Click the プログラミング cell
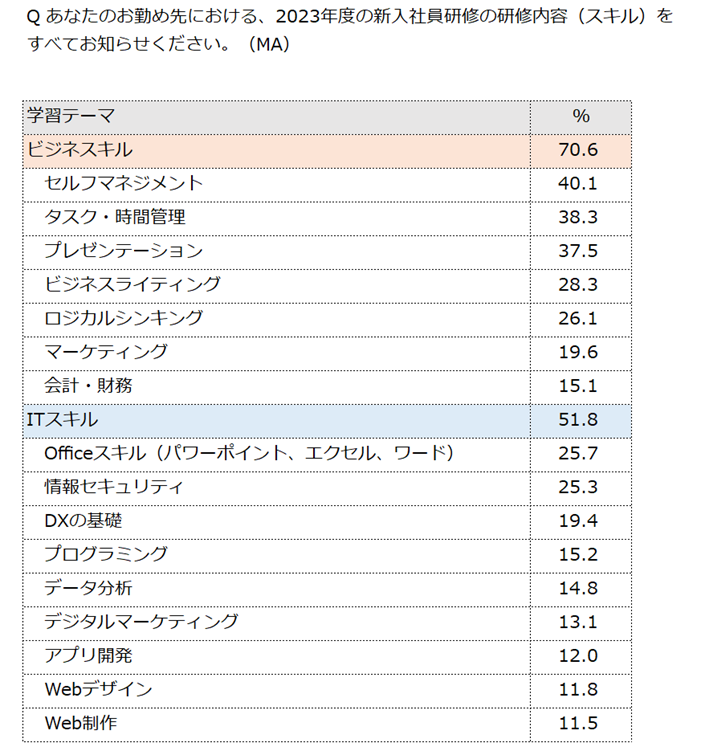This screenshot has height=751, width=701. coord(106,554)
